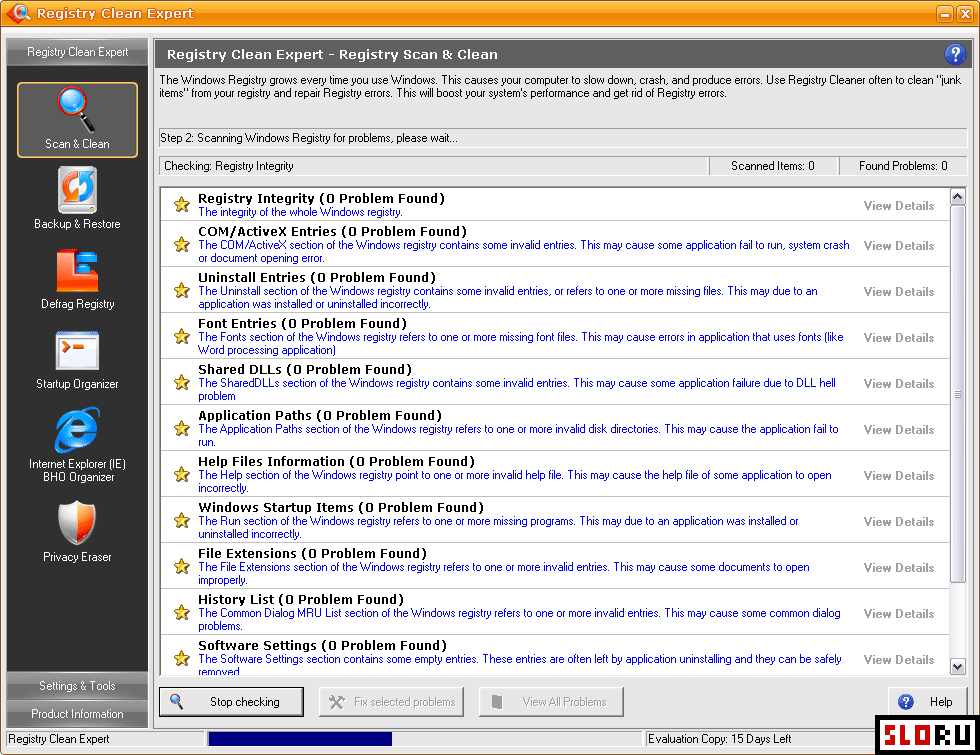Select the Application Paths heading
The image size is (980, 755).
coord(320,416)
